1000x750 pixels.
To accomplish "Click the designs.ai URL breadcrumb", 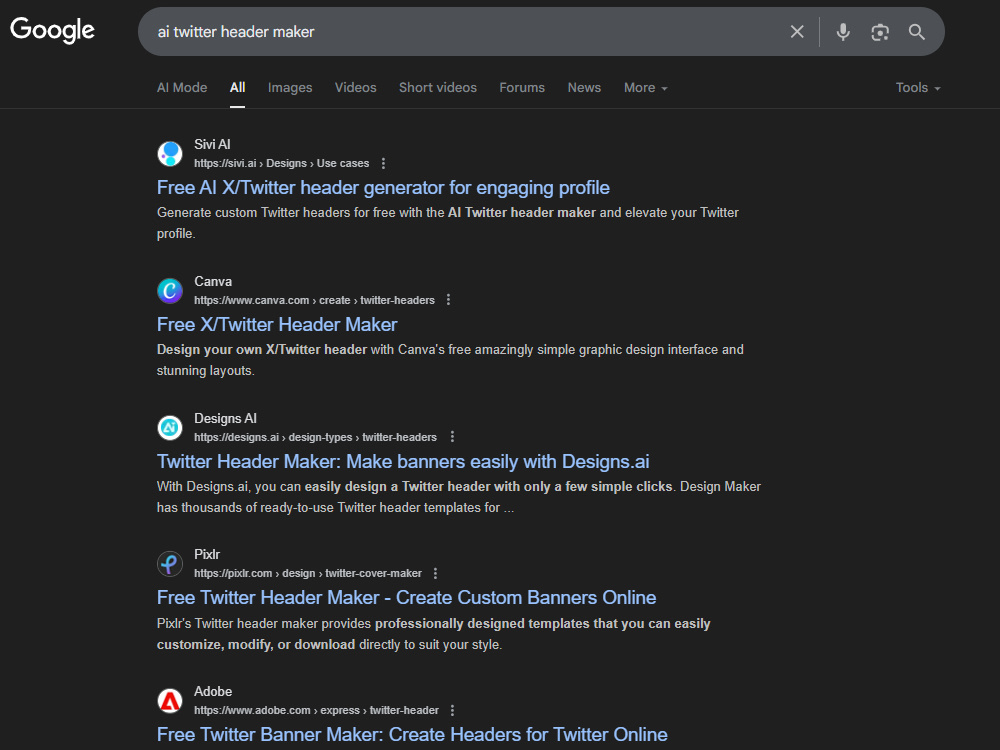I will [x=315, y=437].
